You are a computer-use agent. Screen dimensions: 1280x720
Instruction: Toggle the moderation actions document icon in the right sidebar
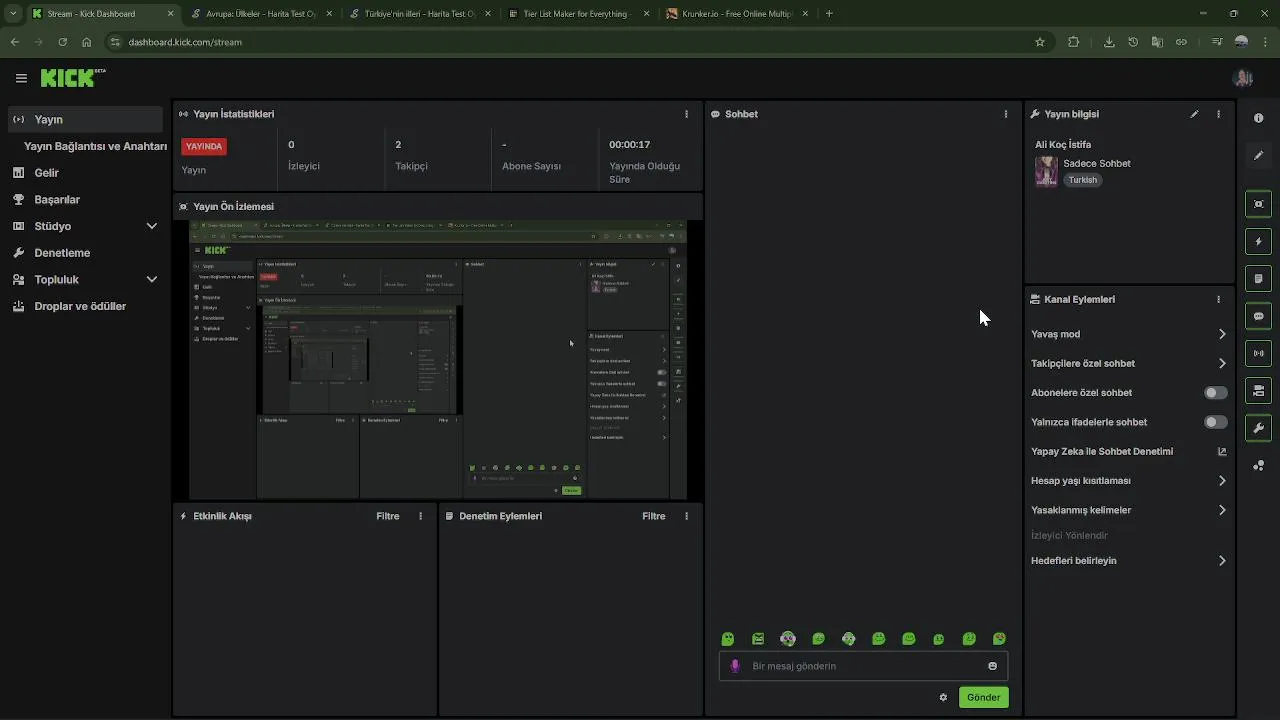[x=1258, y=278]
